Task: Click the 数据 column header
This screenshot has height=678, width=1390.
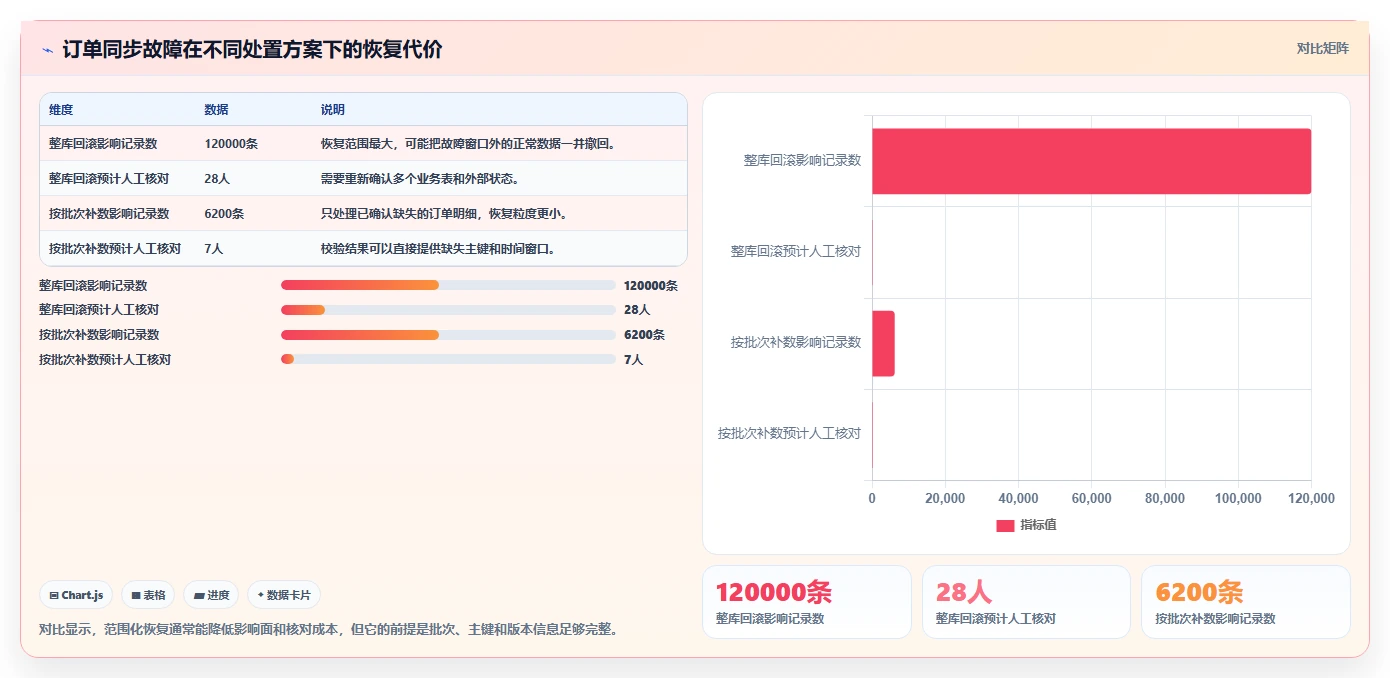Action: point(216,110)
